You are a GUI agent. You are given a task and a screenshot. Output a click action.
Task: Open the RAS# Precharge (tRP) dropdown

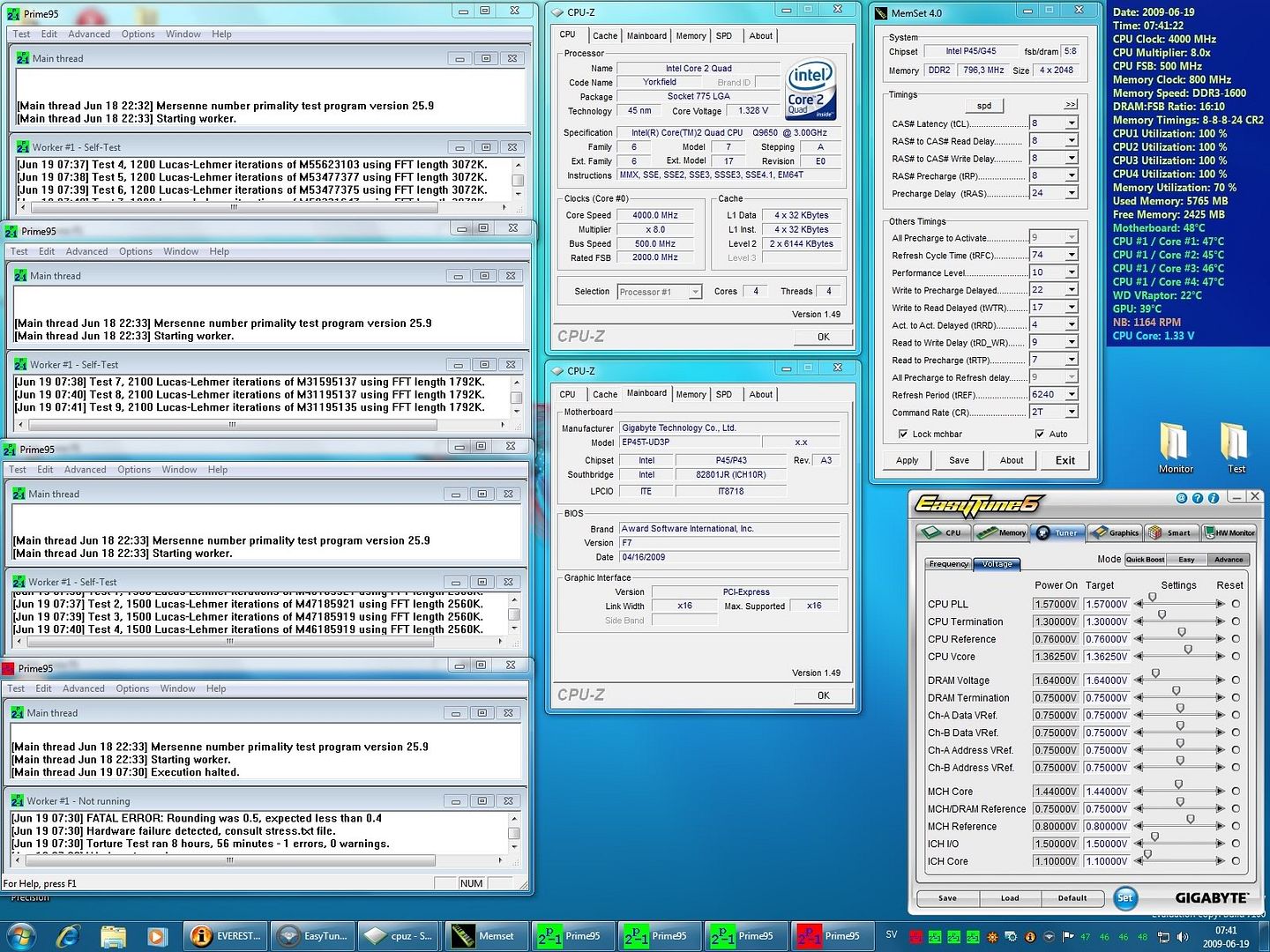(1072, 175)
